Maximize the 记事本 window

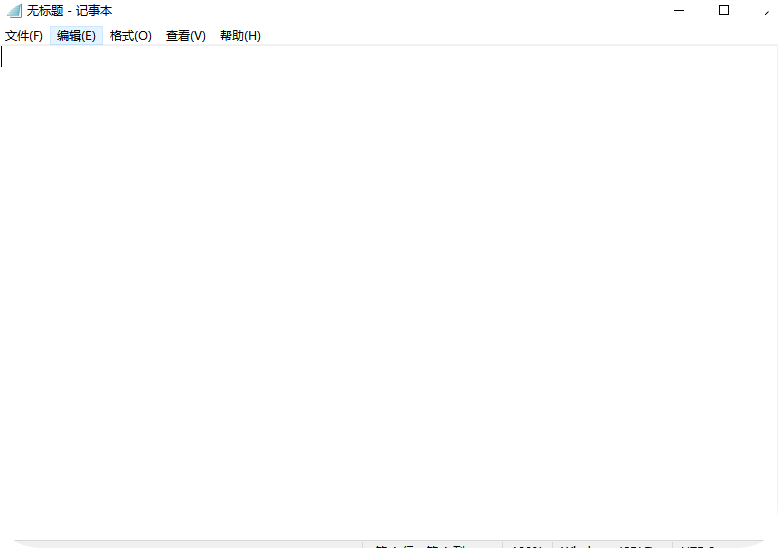[x=724, y=10]
